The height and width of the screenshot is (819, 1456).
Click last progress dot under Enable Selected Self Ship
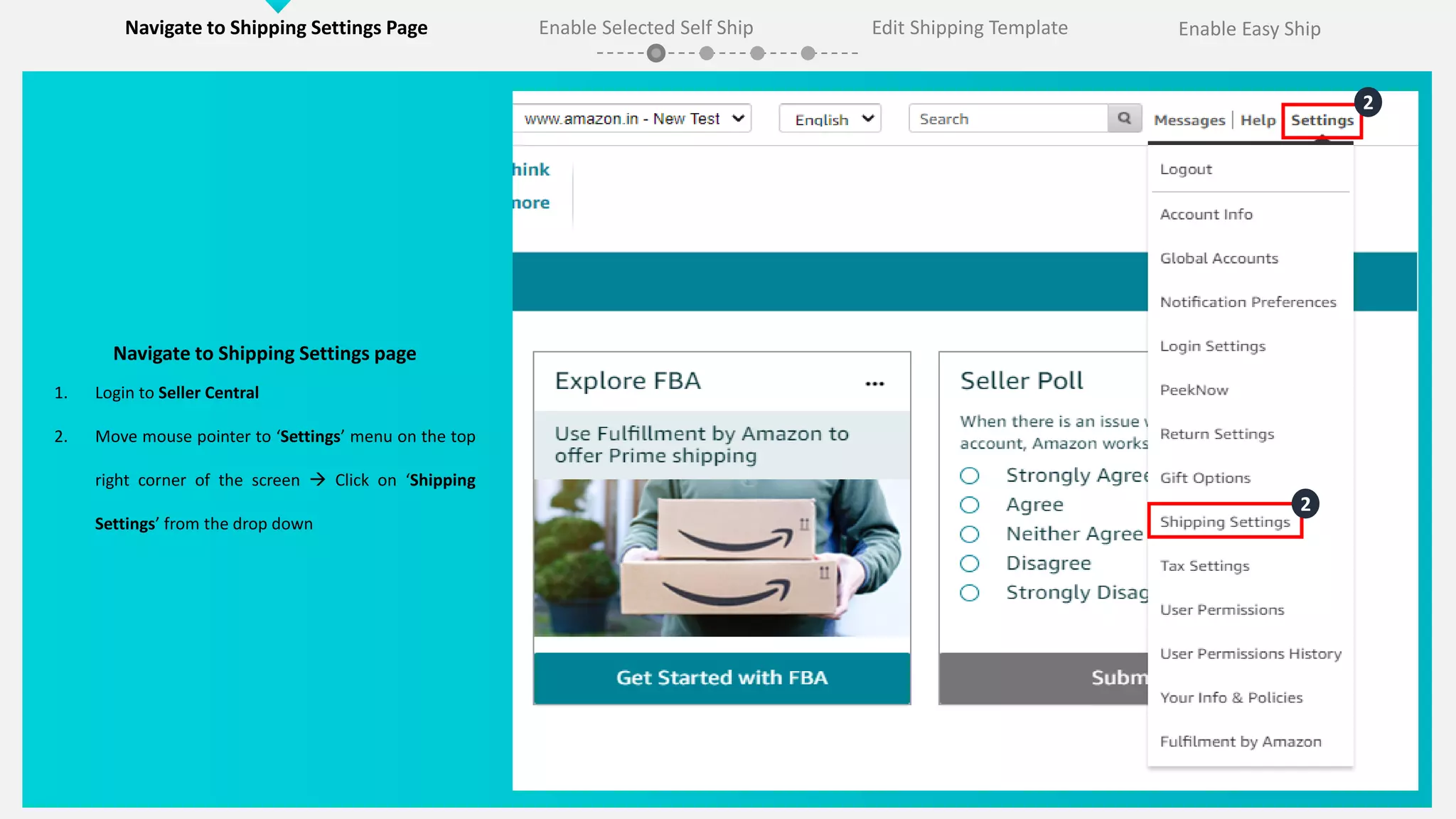(808, 53)
